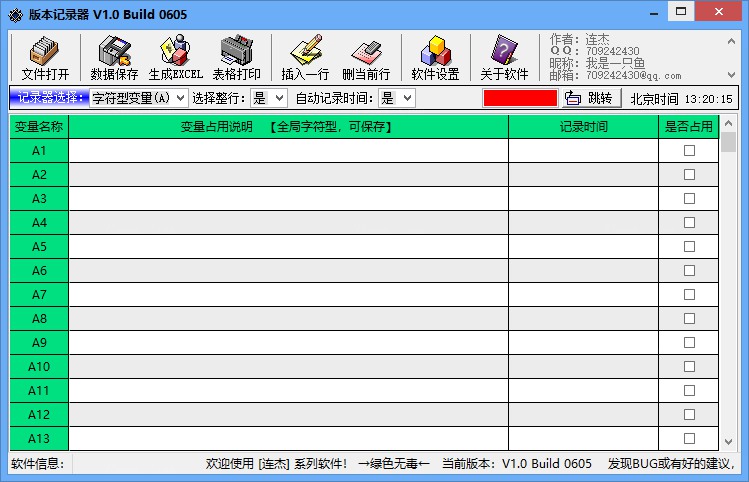This screenshot has width=749, height=482.
Task: Click the 生成EXCEL export icon
Action: pos(175,52)
